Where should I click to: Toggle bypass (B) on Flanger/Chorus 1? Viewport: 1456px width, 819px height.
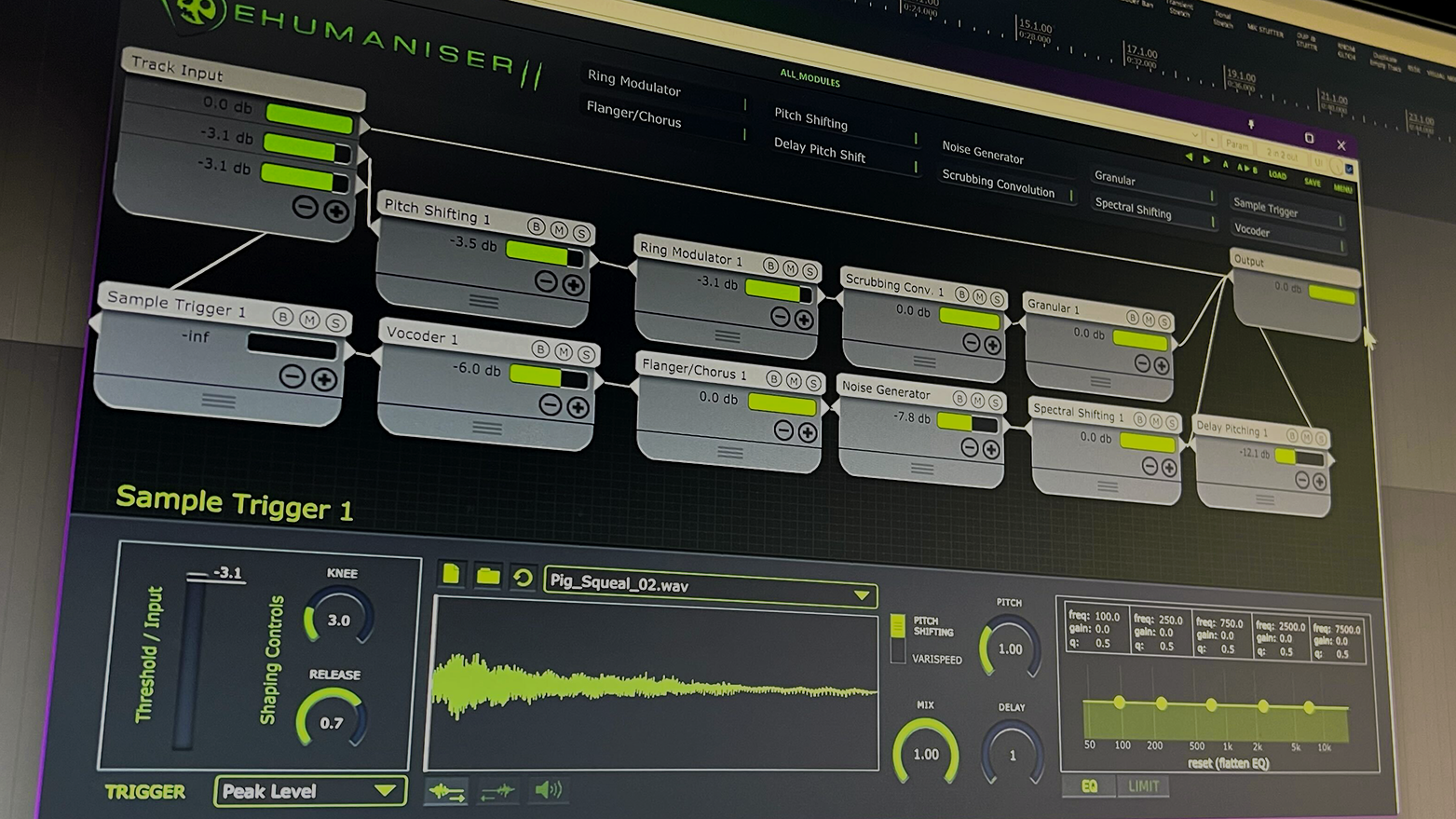pyautogui.click(x=773, y=378)
